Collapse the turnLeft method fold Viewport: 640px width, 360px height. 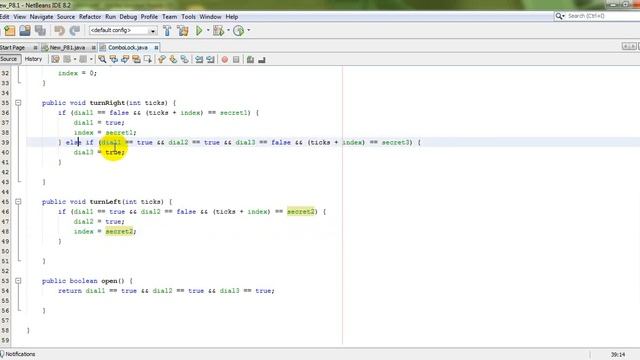pyautogui.click(x=18, y=202)
